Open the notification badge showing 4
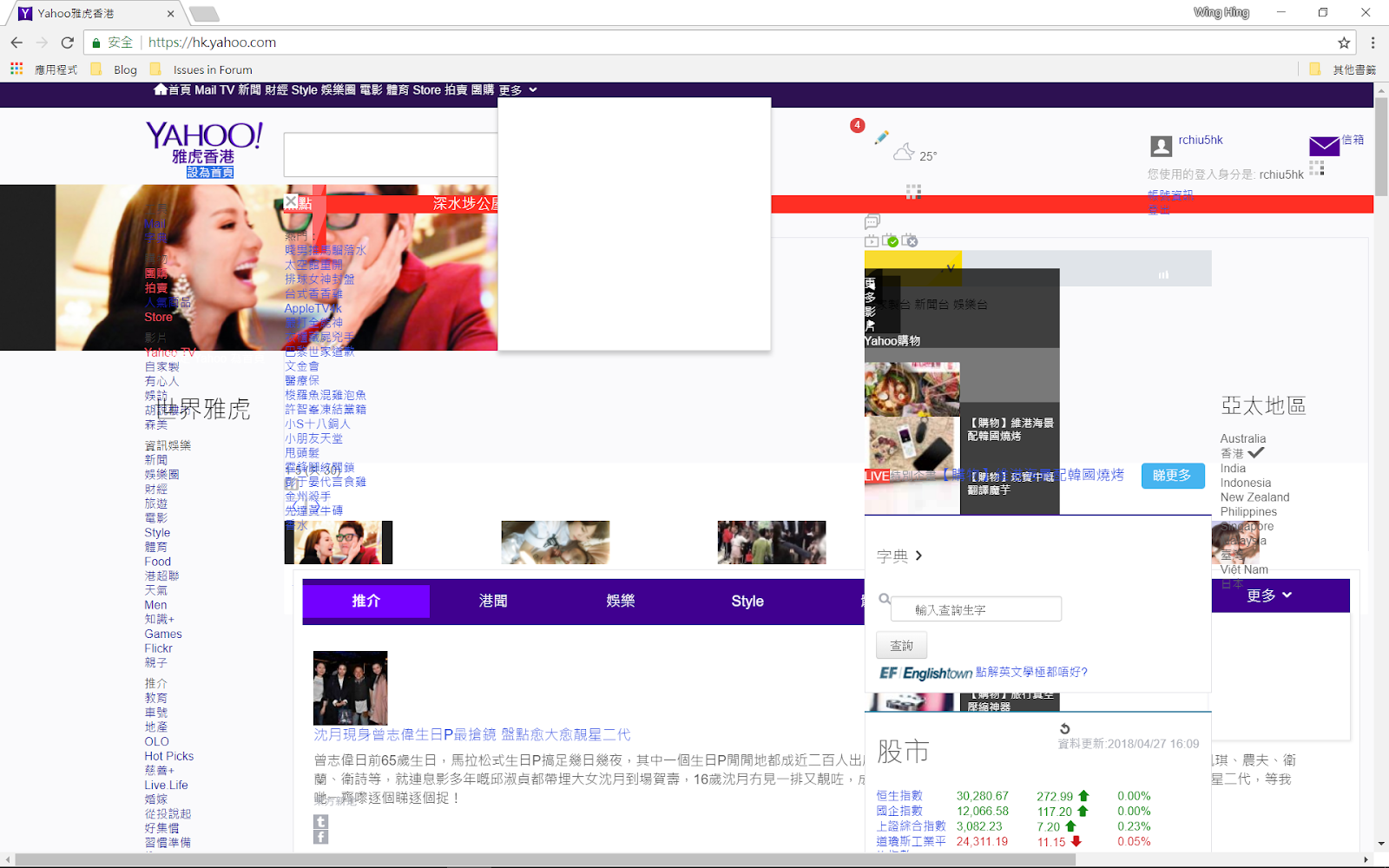 (857, 125)
